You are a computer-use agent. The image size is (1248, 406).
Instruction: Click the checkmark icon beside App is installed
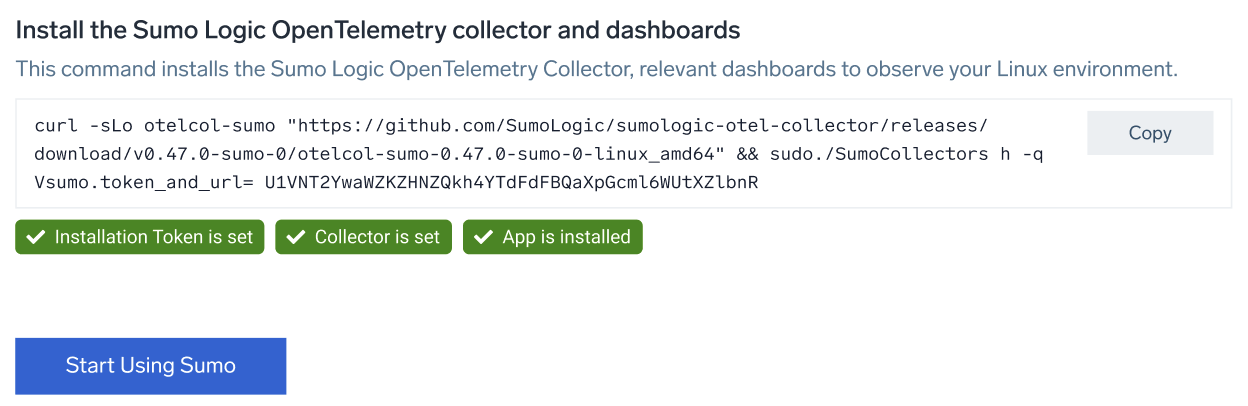[484, 237]
